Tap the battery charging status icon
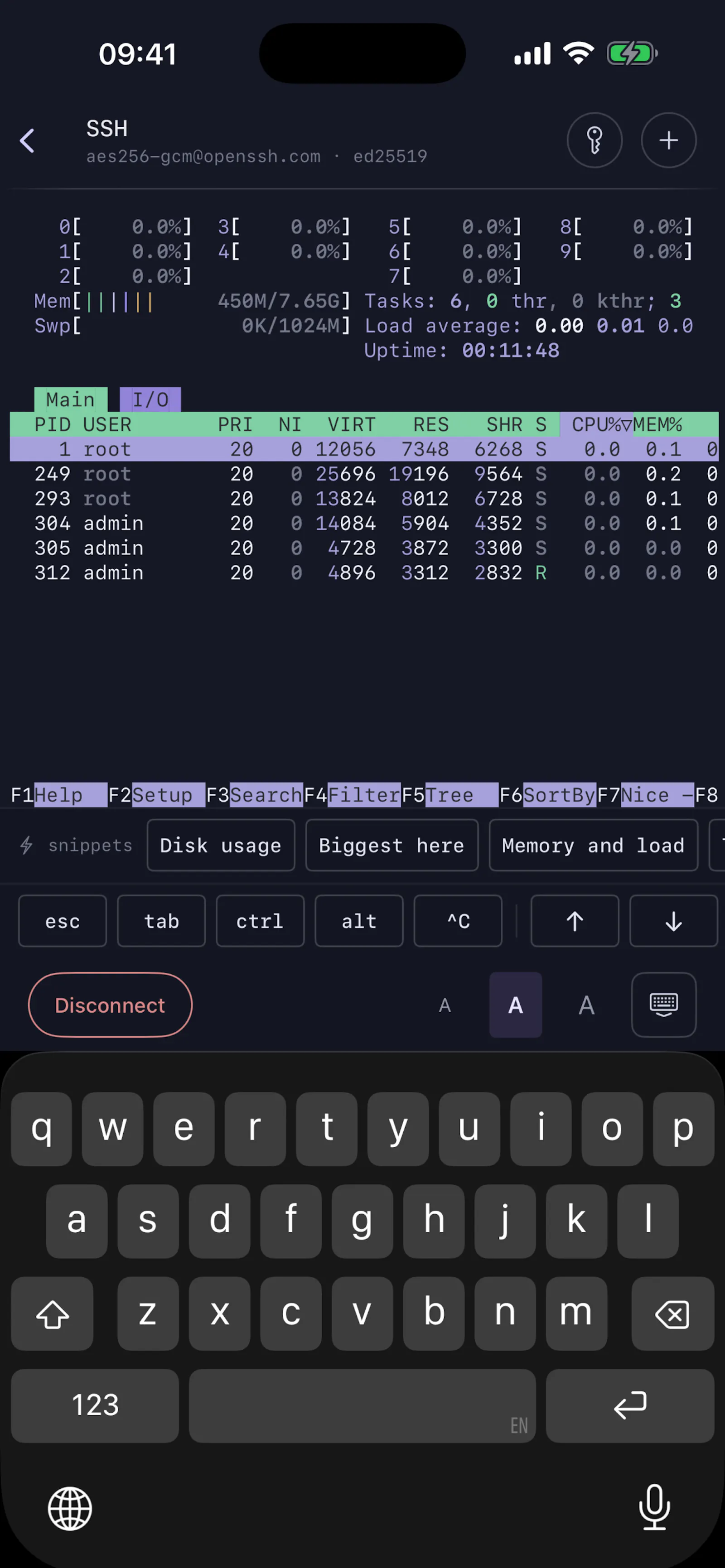 [632, 53]
